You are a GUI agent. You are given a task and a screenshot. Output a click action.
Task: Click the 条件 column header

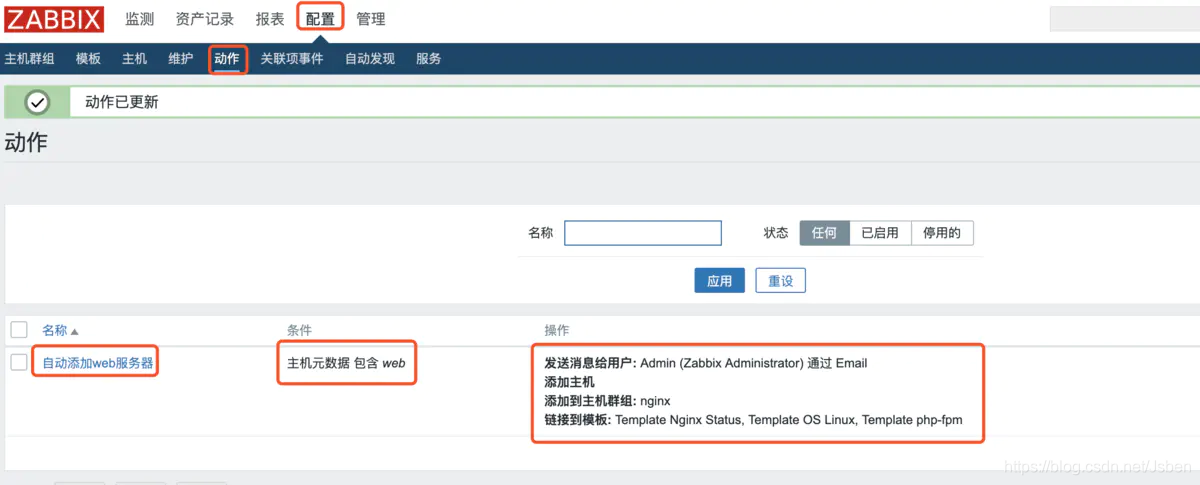tap(299, 330)
